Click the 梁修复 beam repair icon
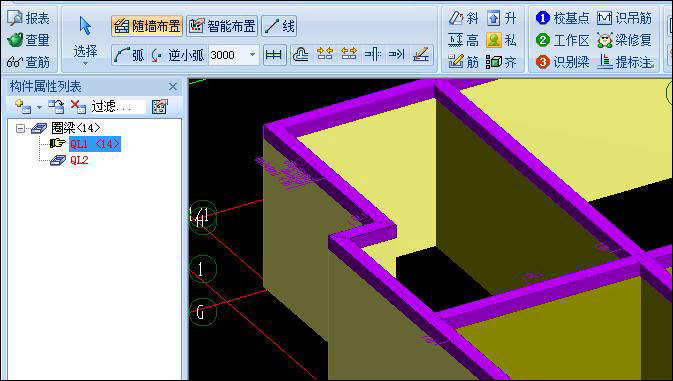 point(604,40)
